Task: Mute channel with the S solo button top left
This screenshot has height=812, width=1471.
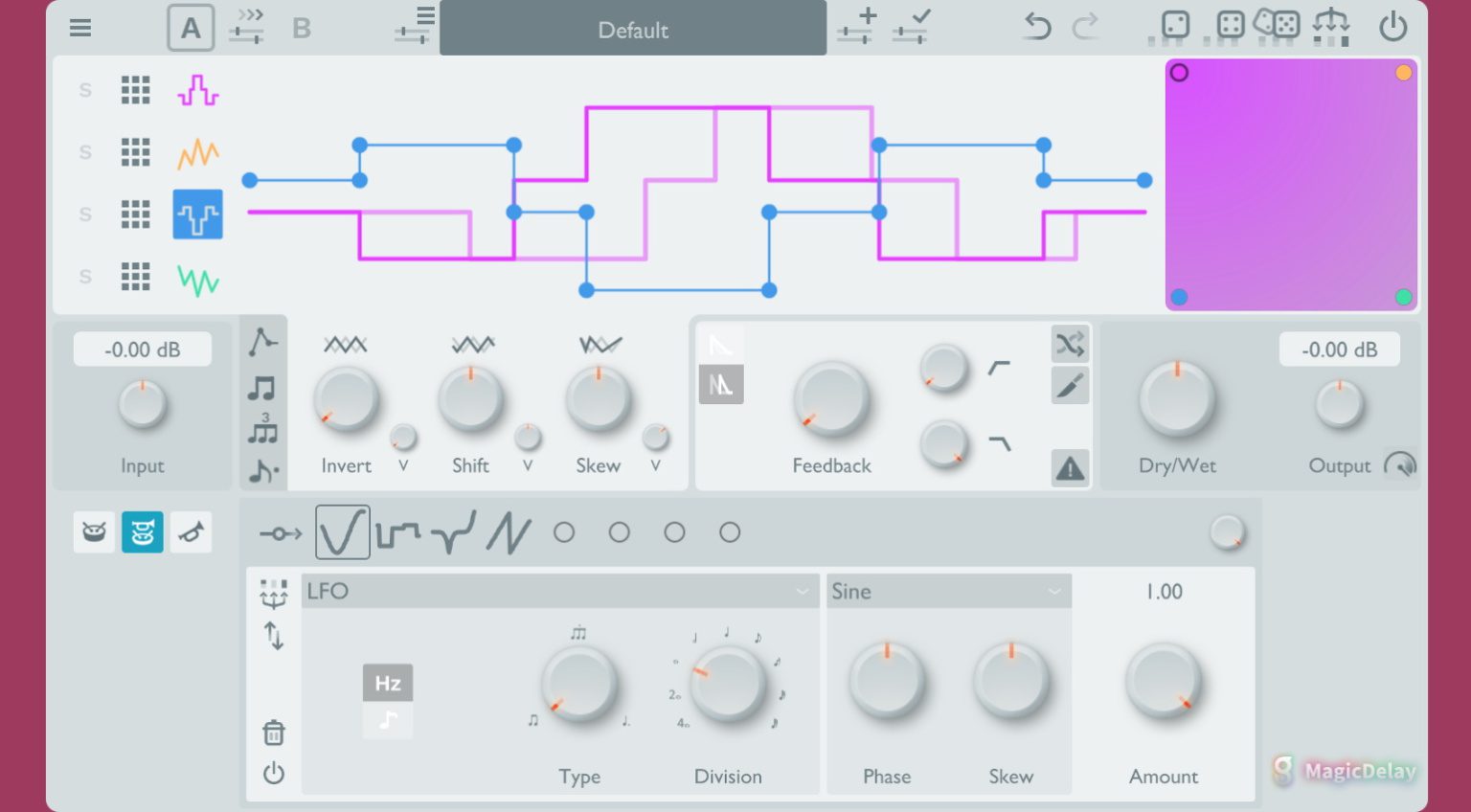Action: tap(84, 90)
